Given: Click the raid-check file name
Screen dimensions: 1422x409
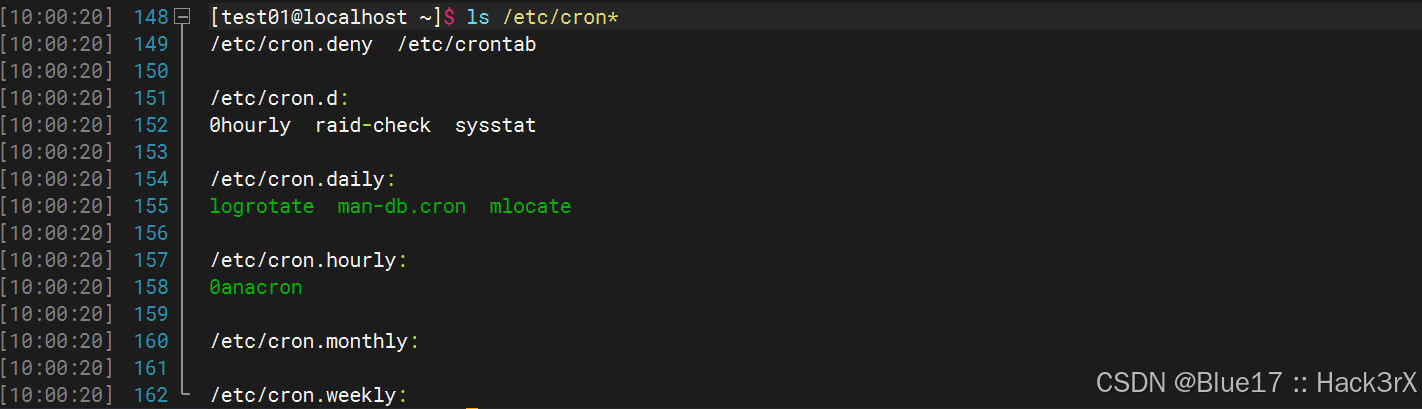Looking at the screenshot, I should click(373, 126).
